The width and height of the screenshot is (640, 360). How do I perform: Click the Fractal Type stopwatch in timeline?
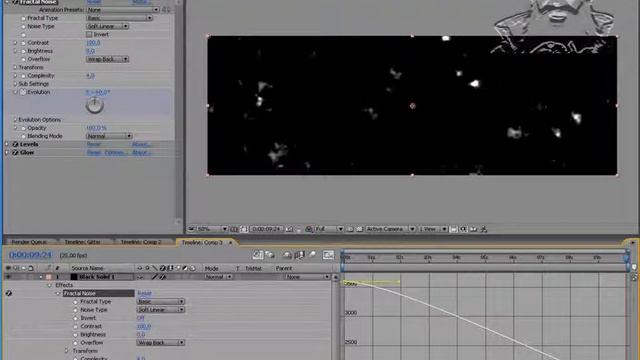point(76,302)
